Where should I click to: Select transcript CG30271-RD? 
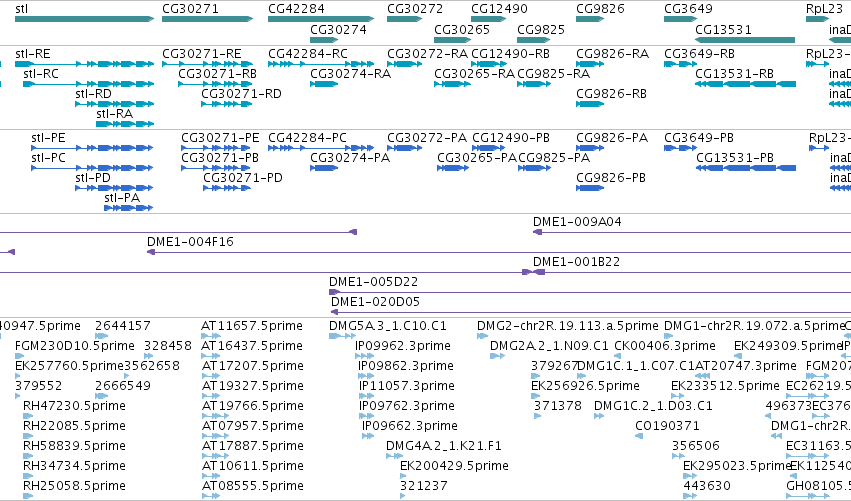click(x=242, y=94)
